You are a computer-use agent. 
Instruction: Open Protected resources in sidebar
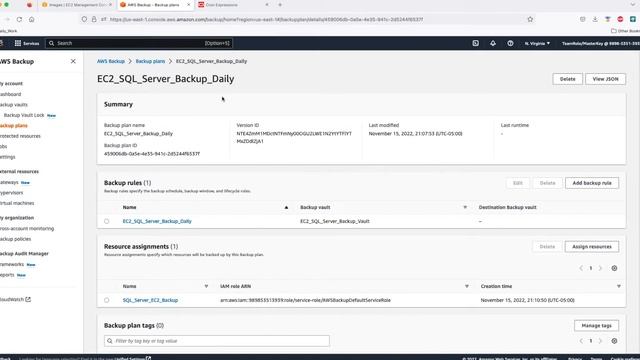(x=20, y=136)
